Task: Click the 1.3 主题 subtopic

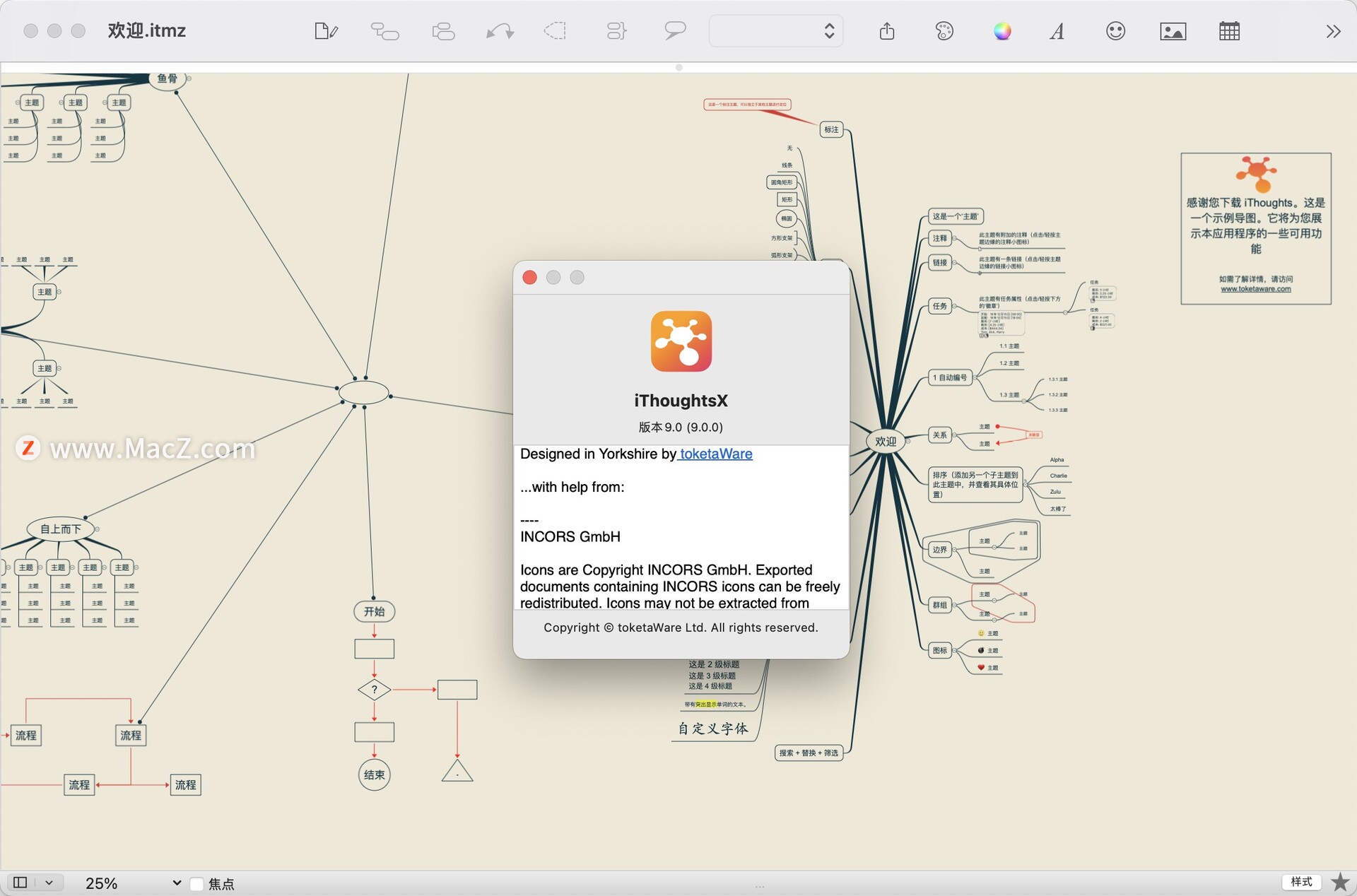Action: [x=1009, y=395]
